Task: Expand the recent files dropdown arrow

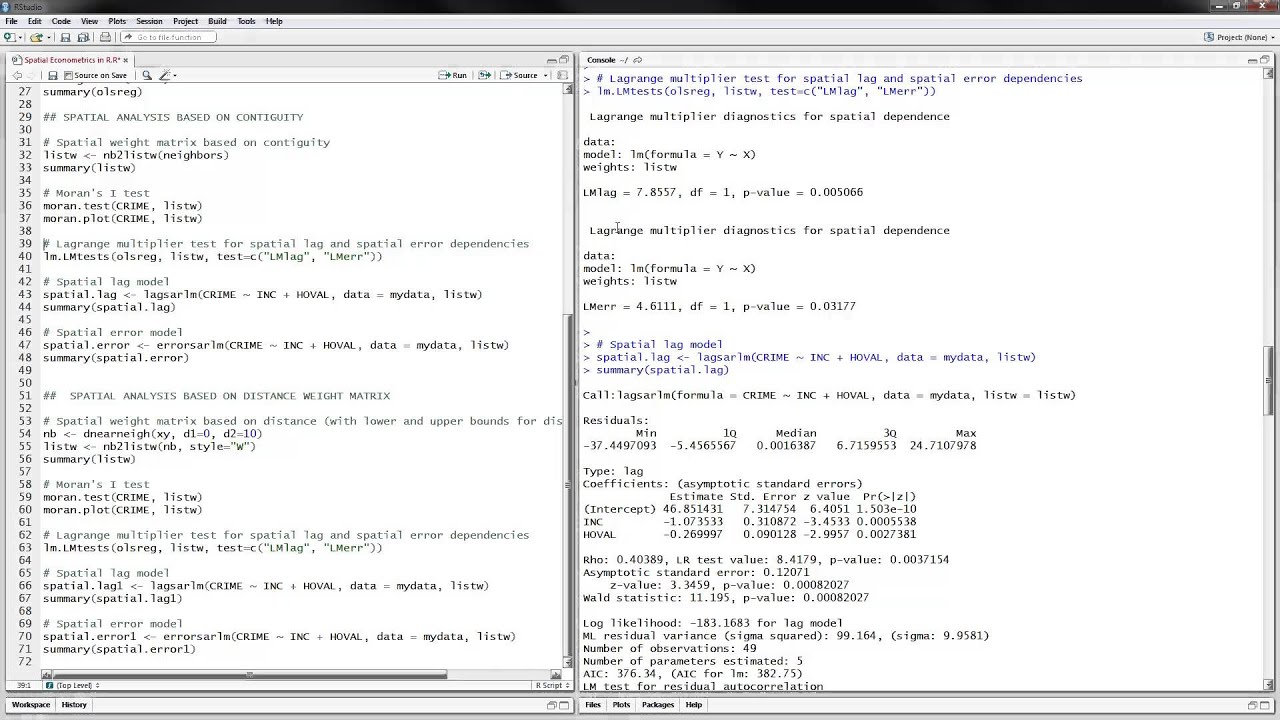Action: (x=47, y=37)
